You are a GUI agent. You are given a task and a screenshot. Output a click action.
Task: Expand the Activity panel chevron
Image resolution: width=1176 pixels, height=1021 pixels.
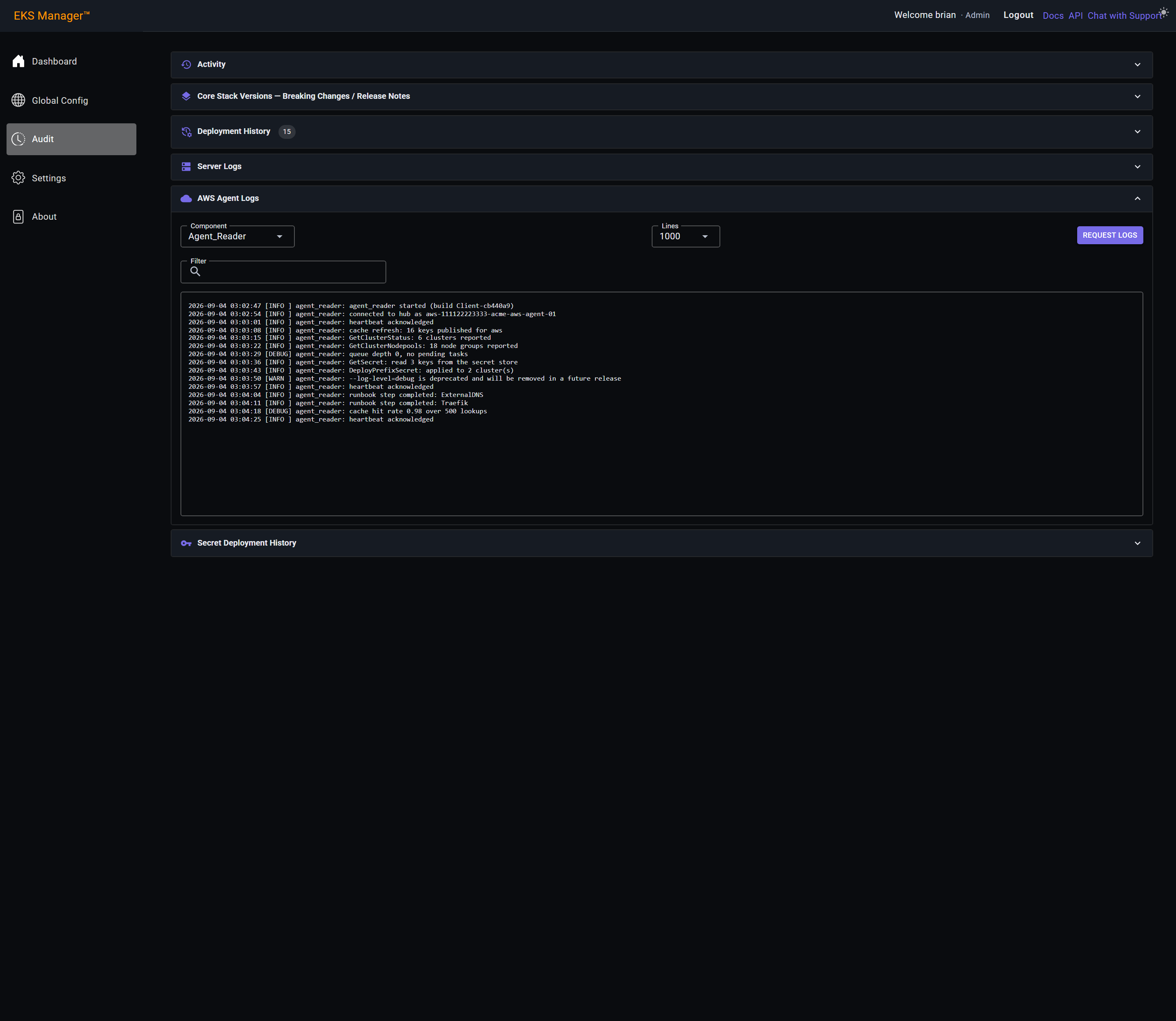pos(1137,65)
